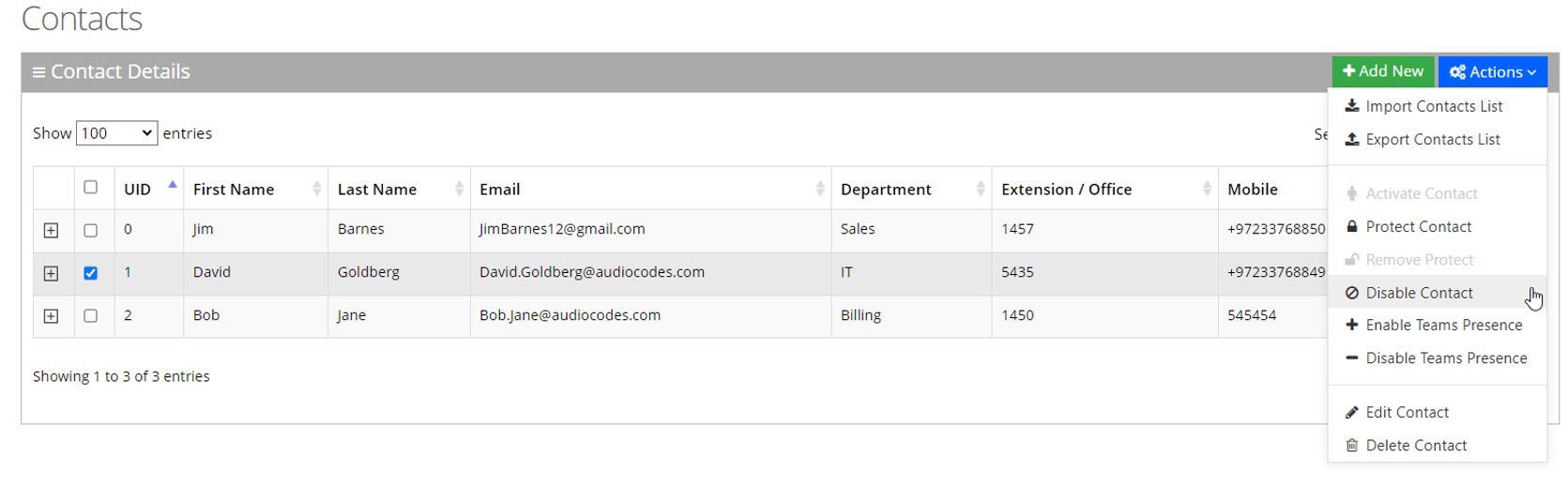Check the box for Jim Barnes
The width and height of the screenshot is (1568, 487).
[90, 230]
